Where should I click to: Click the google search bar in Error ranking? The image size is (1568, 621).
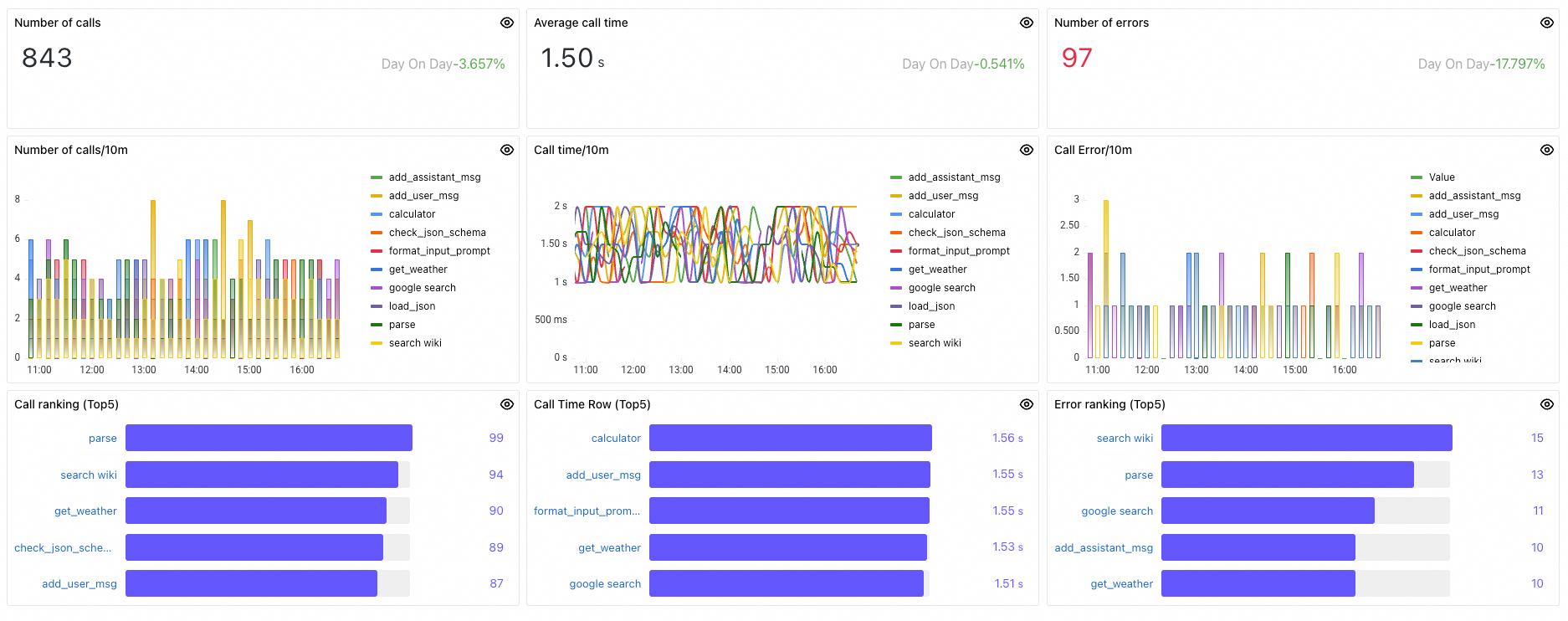1268,511
